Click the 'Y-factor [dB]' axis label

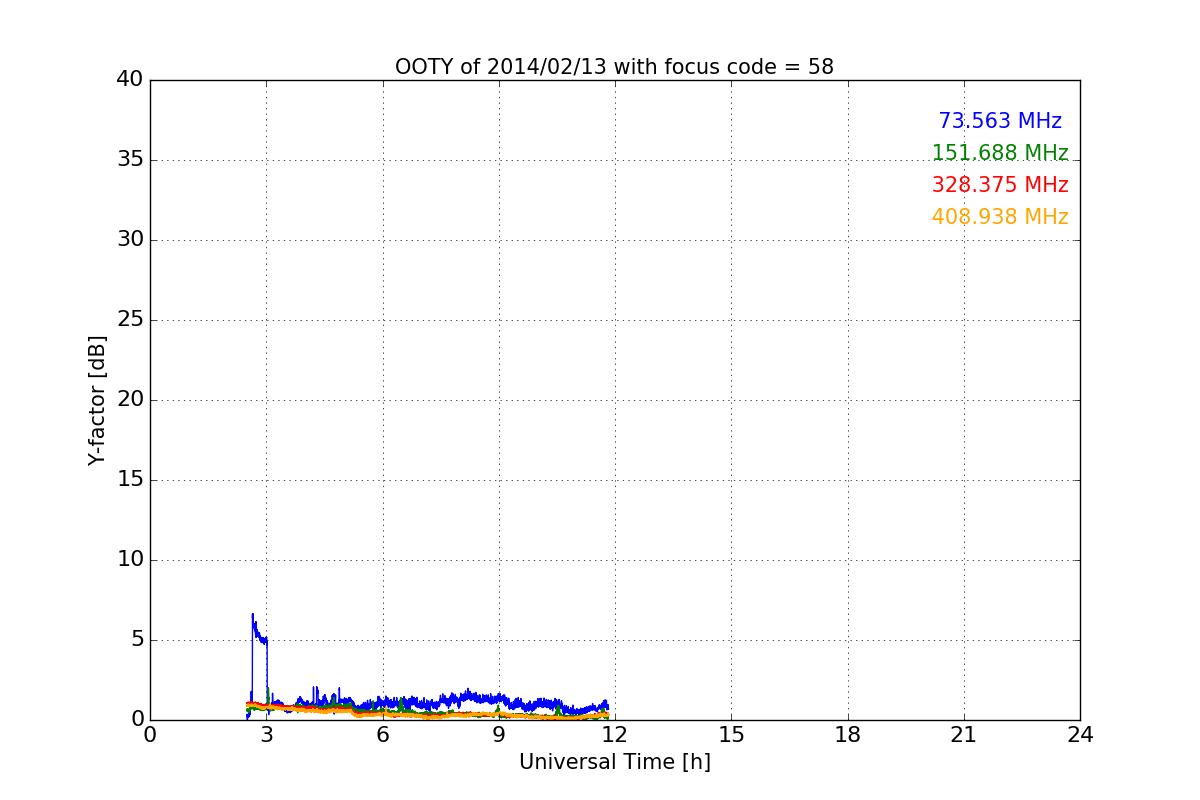pyautogui.click(x=97, y=400)
